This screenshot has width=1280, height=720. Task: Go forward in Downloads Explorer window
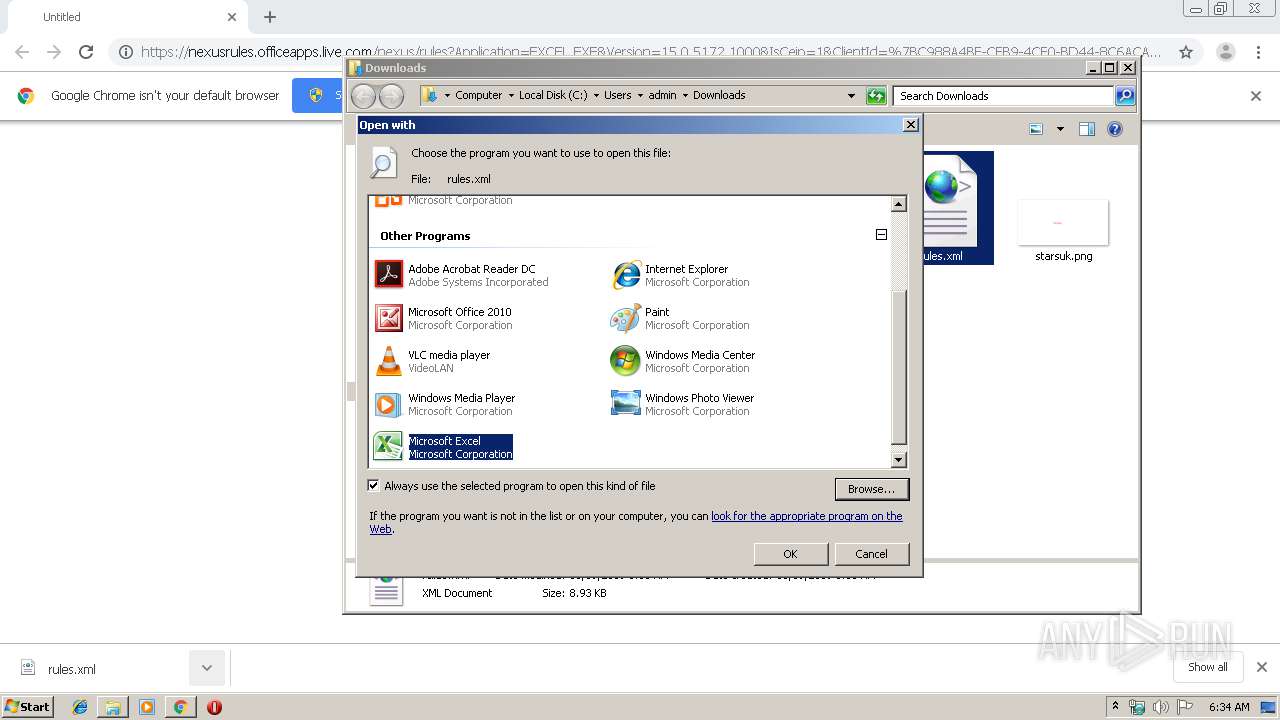391,96
